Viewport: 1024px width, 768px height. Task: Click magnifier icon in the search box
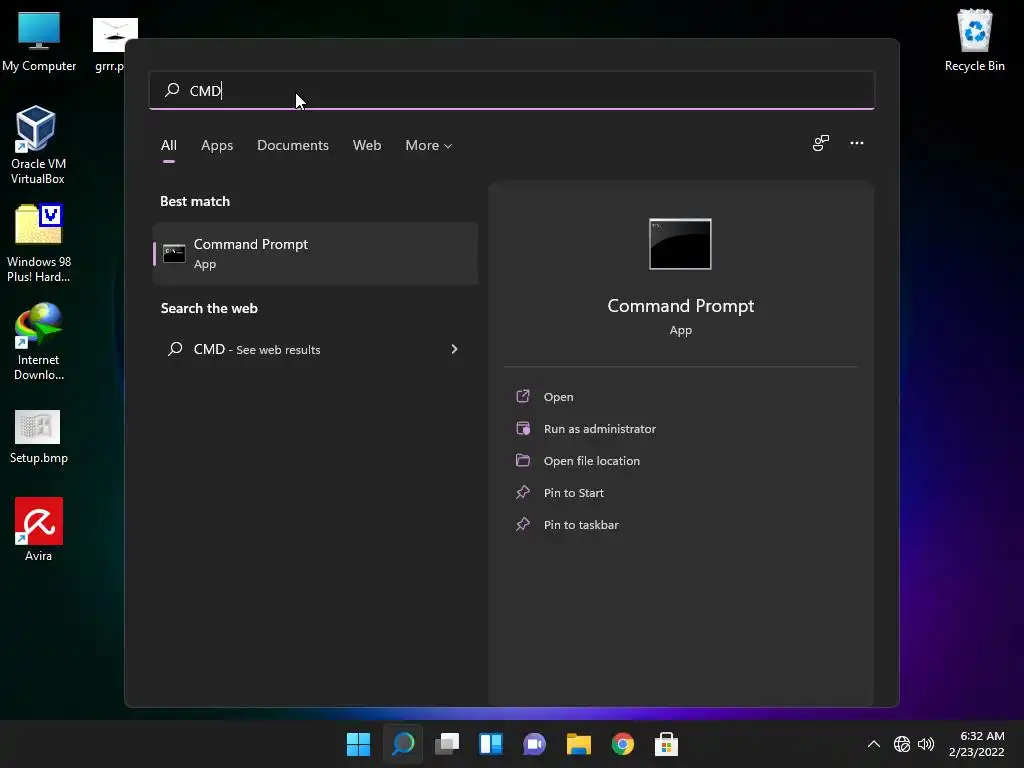(x=172, y=90)
